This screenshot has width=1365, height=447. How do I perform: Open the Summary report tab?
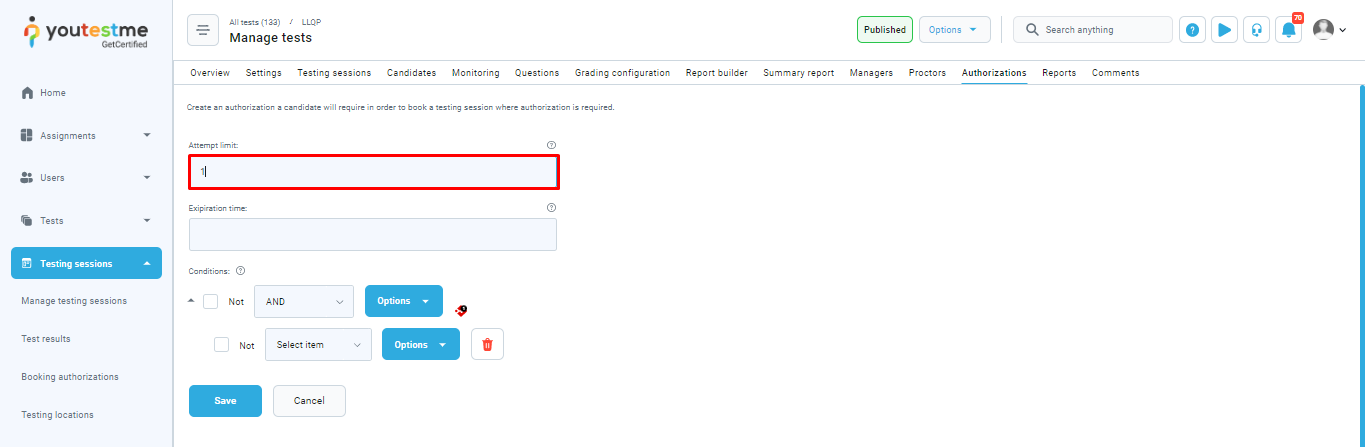(799, 73)
